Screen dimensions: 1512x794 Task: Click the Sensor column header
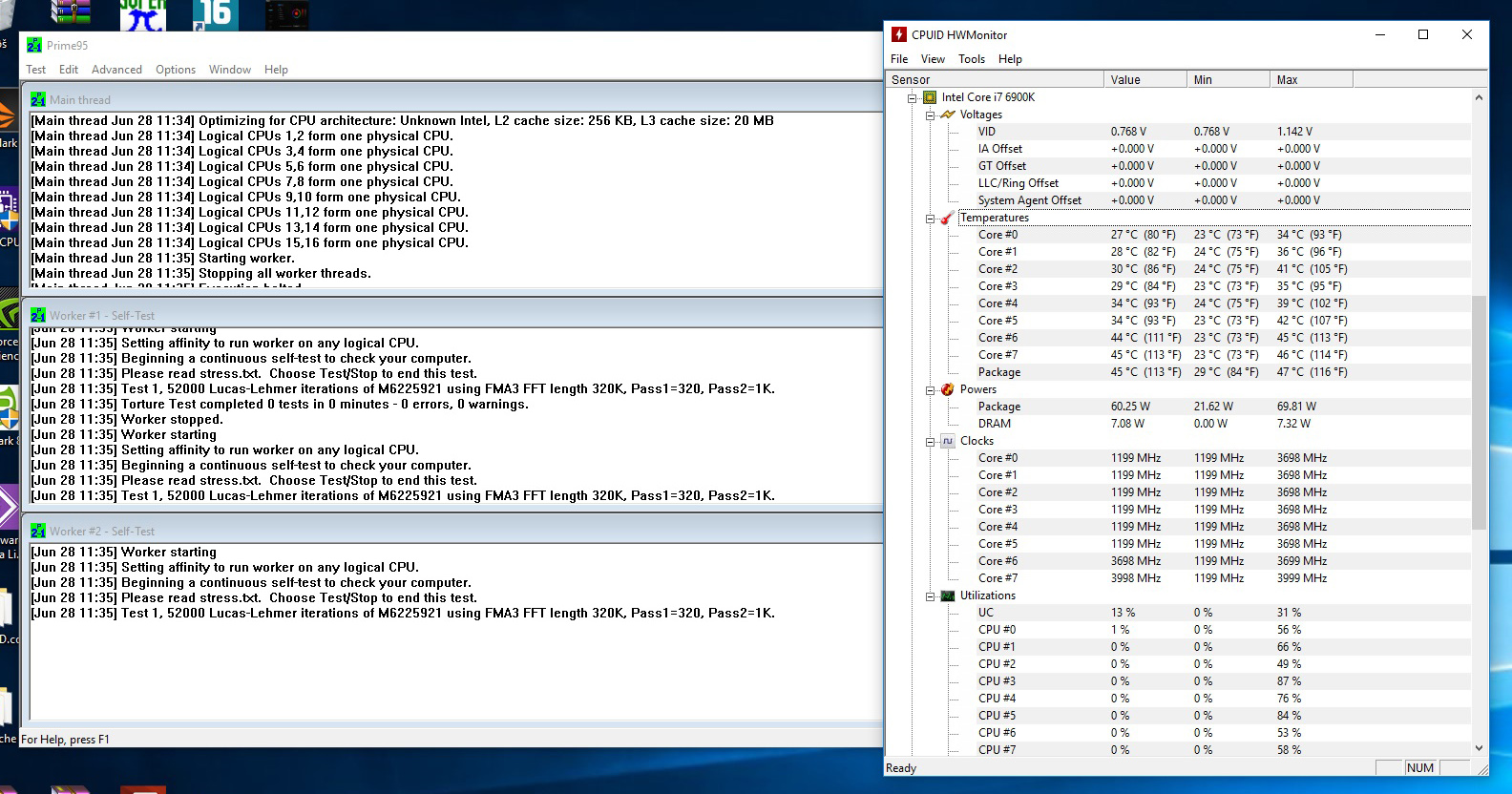click(995, 79)
